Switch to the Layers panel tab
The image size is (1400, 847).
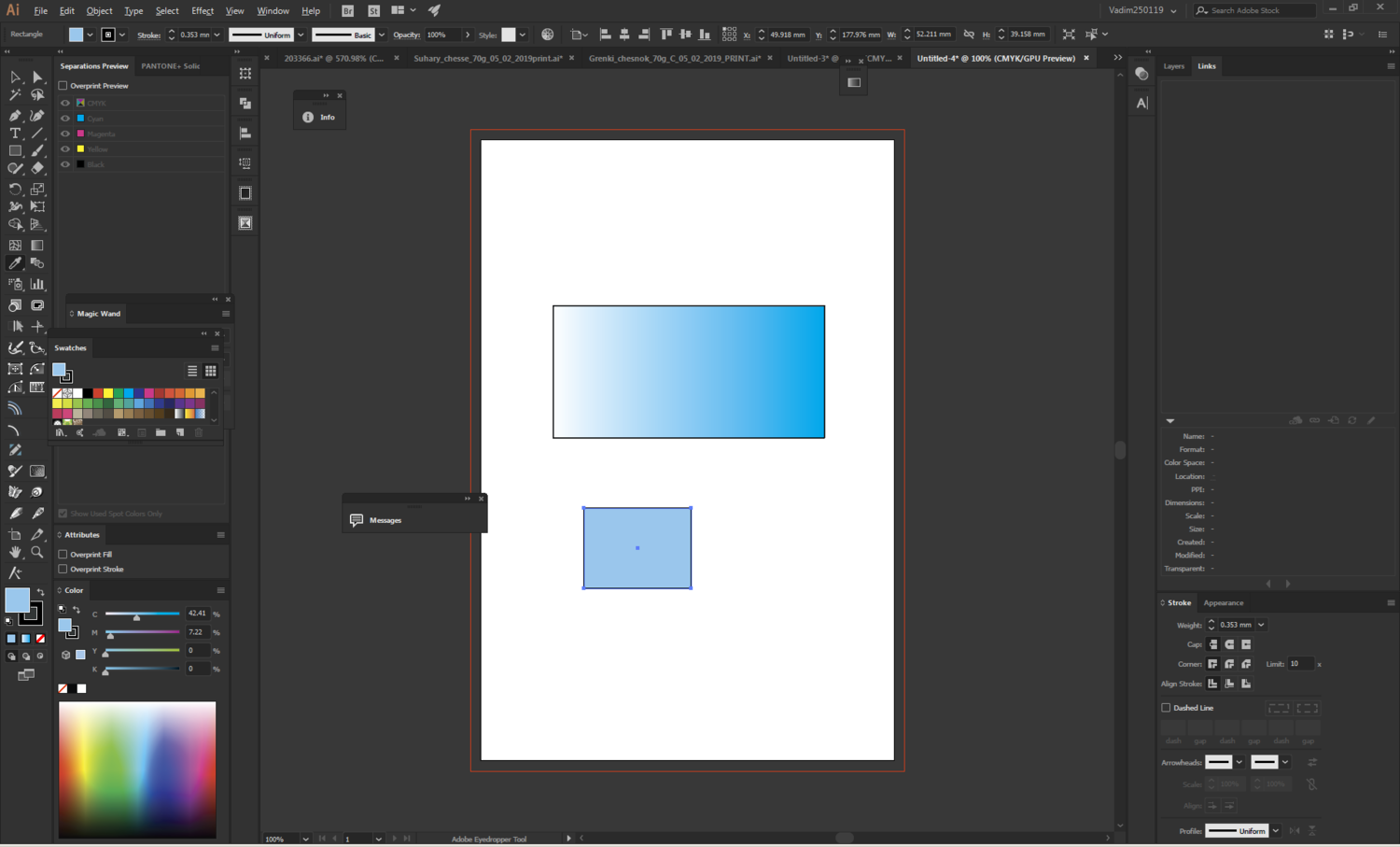pos(1173,66)
